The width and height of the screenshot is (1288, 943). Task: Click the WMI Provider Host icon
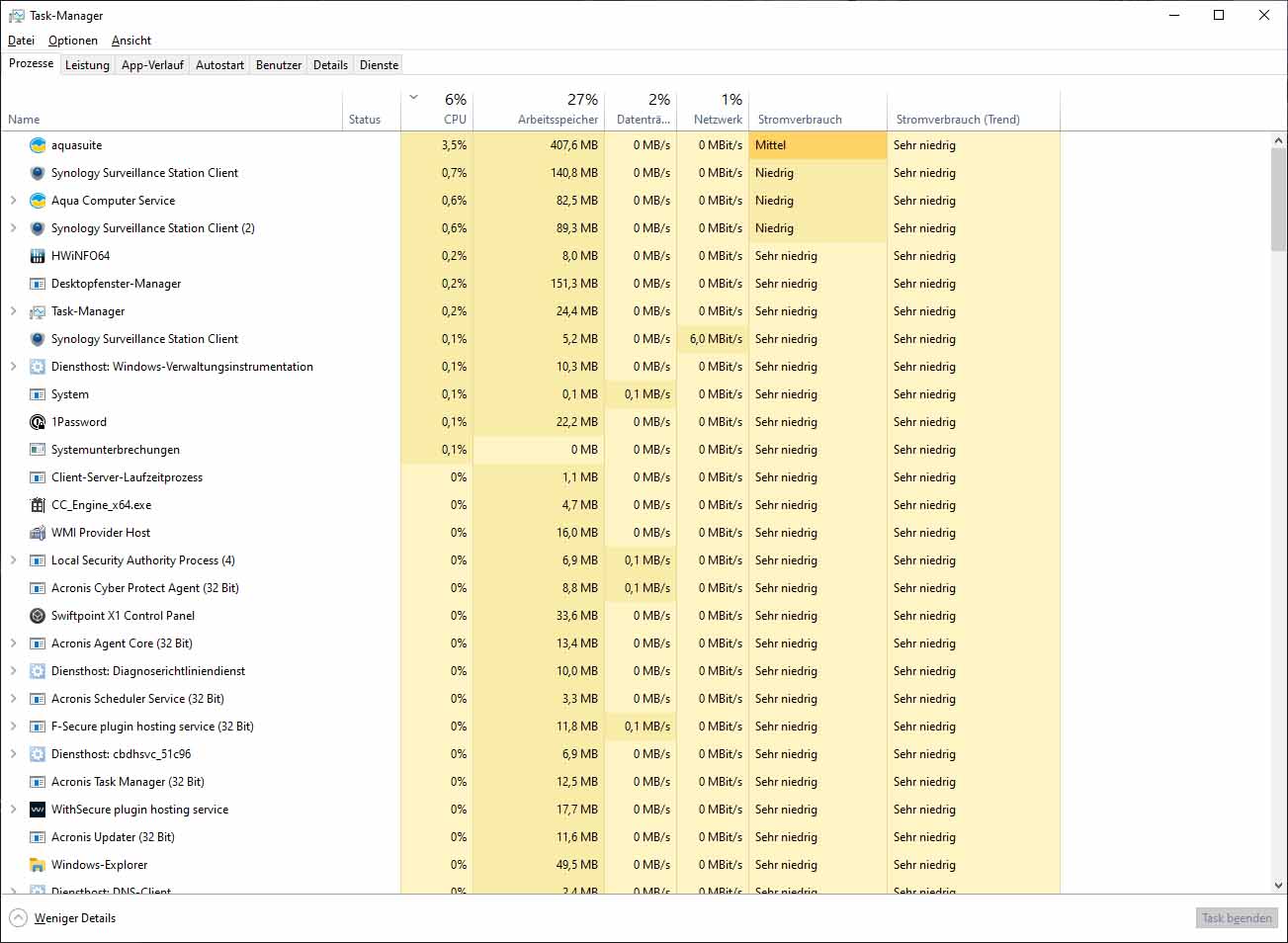click(x=38, y=533)
